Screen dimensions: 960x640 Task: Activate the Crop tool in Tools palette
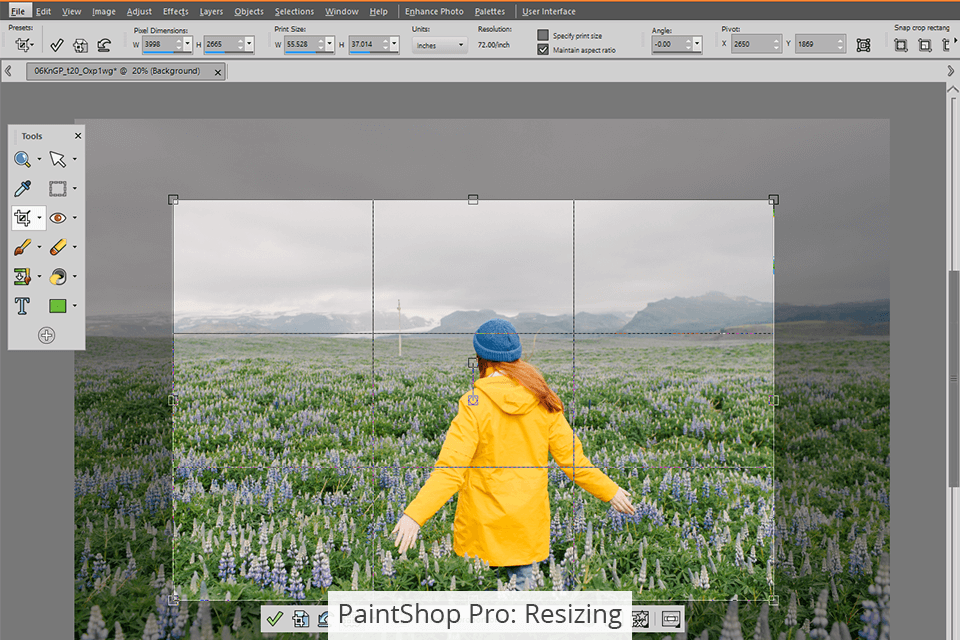coord(23,217)
